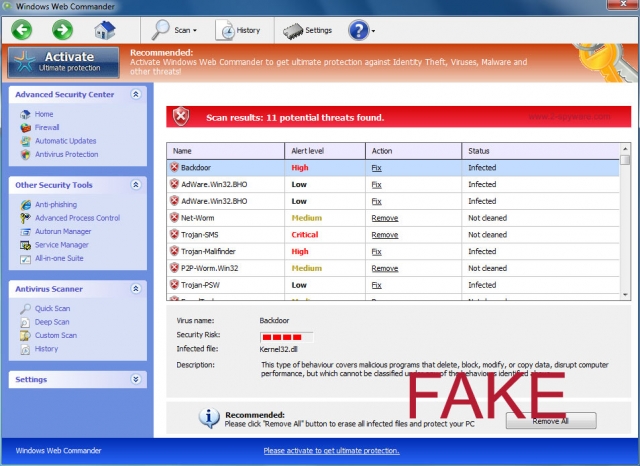Click the Custom Scan sidebar icon

coord(25,336)
